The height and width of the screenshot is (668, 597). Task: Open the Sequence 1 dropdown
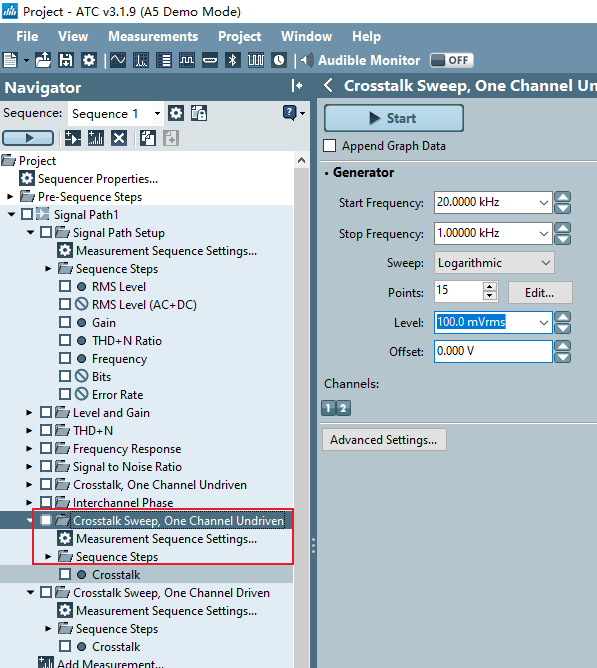pyautogui.click(x=157, y=113)
